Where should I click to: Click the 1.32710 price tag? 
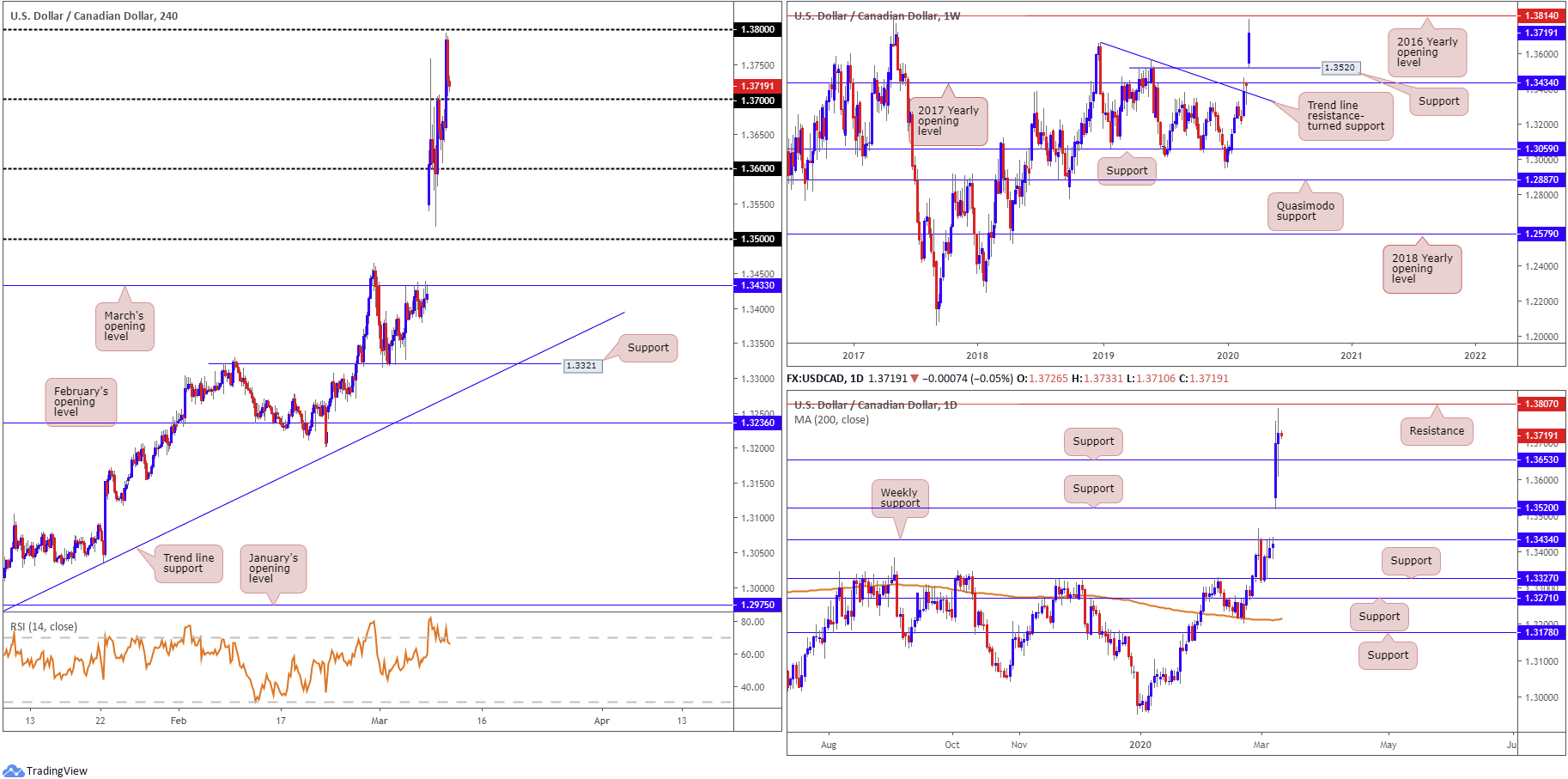1541,598
